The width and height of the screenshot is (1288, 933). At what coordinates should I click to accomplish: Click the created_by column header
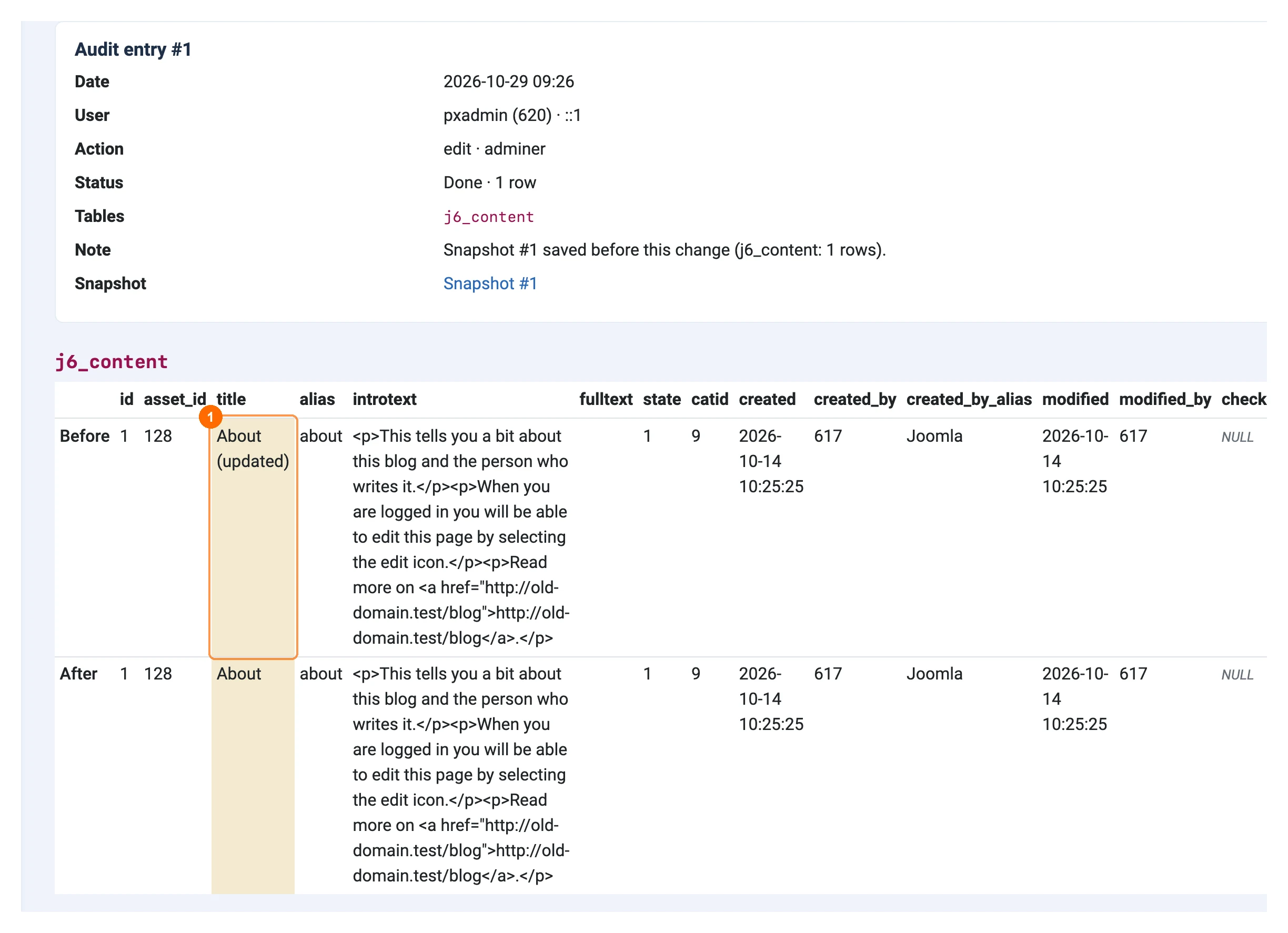(854, 399)
